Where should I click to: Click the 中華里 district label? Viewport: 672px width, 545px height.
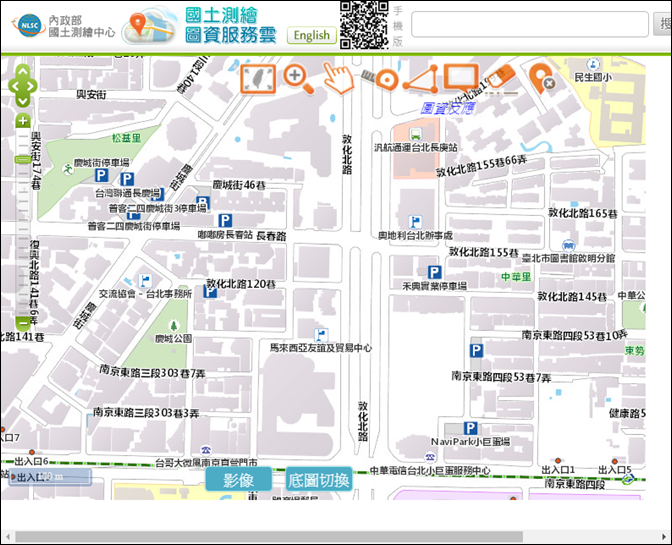[516, 277]
